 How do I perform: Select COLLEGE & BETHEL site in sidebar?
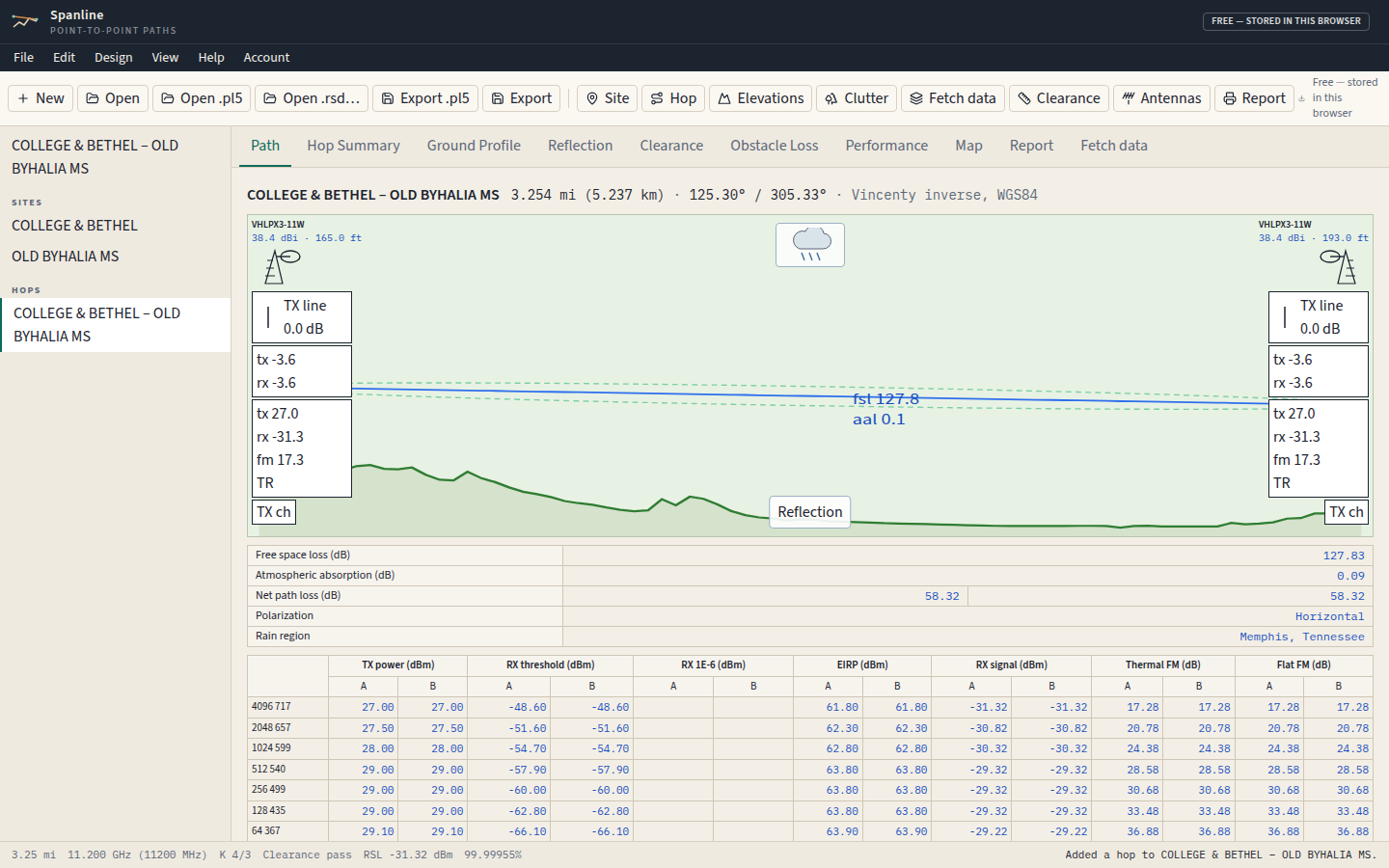point(116,226)
